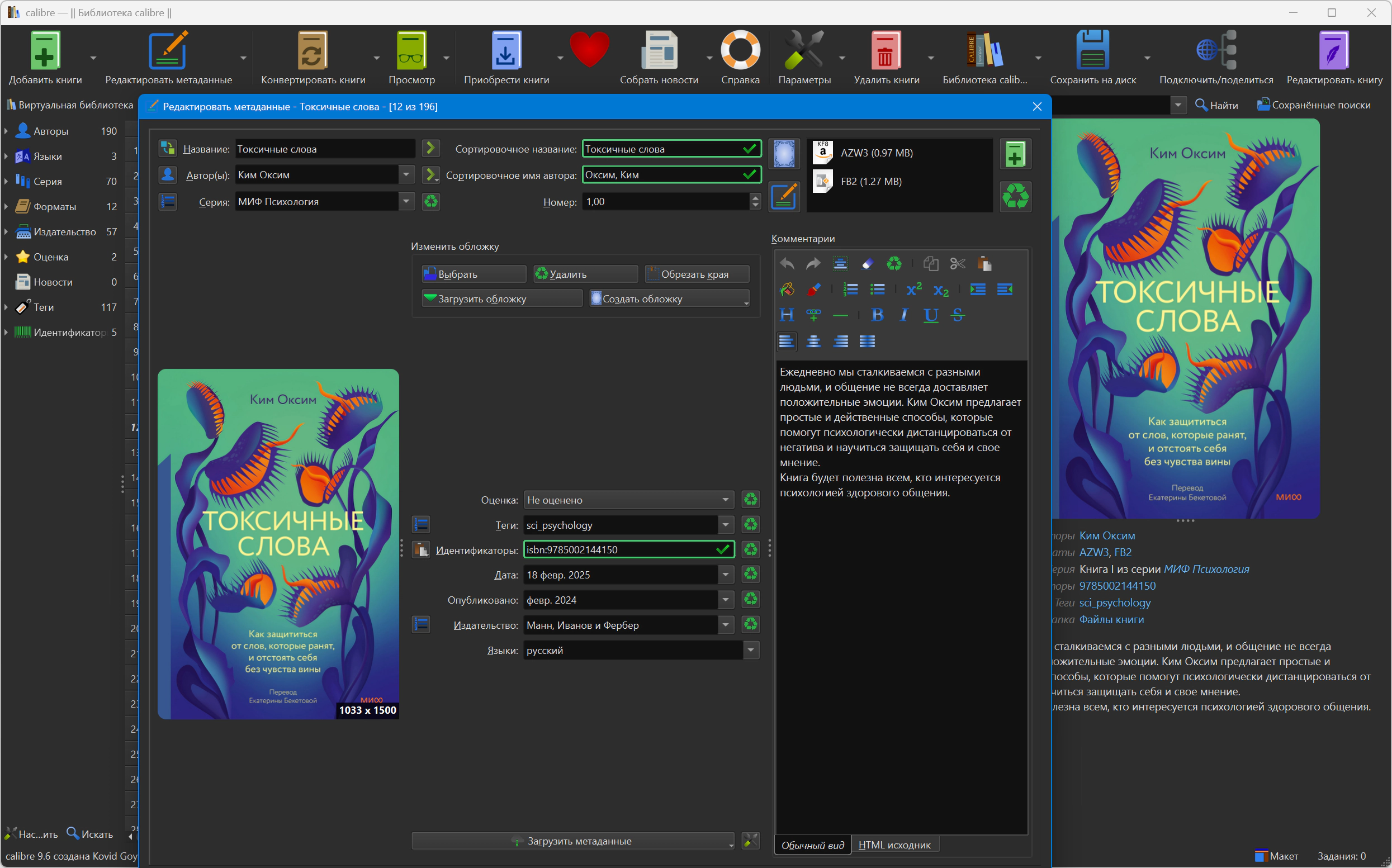Toggle Underline formatting in comments toolbar

[930, 315]
